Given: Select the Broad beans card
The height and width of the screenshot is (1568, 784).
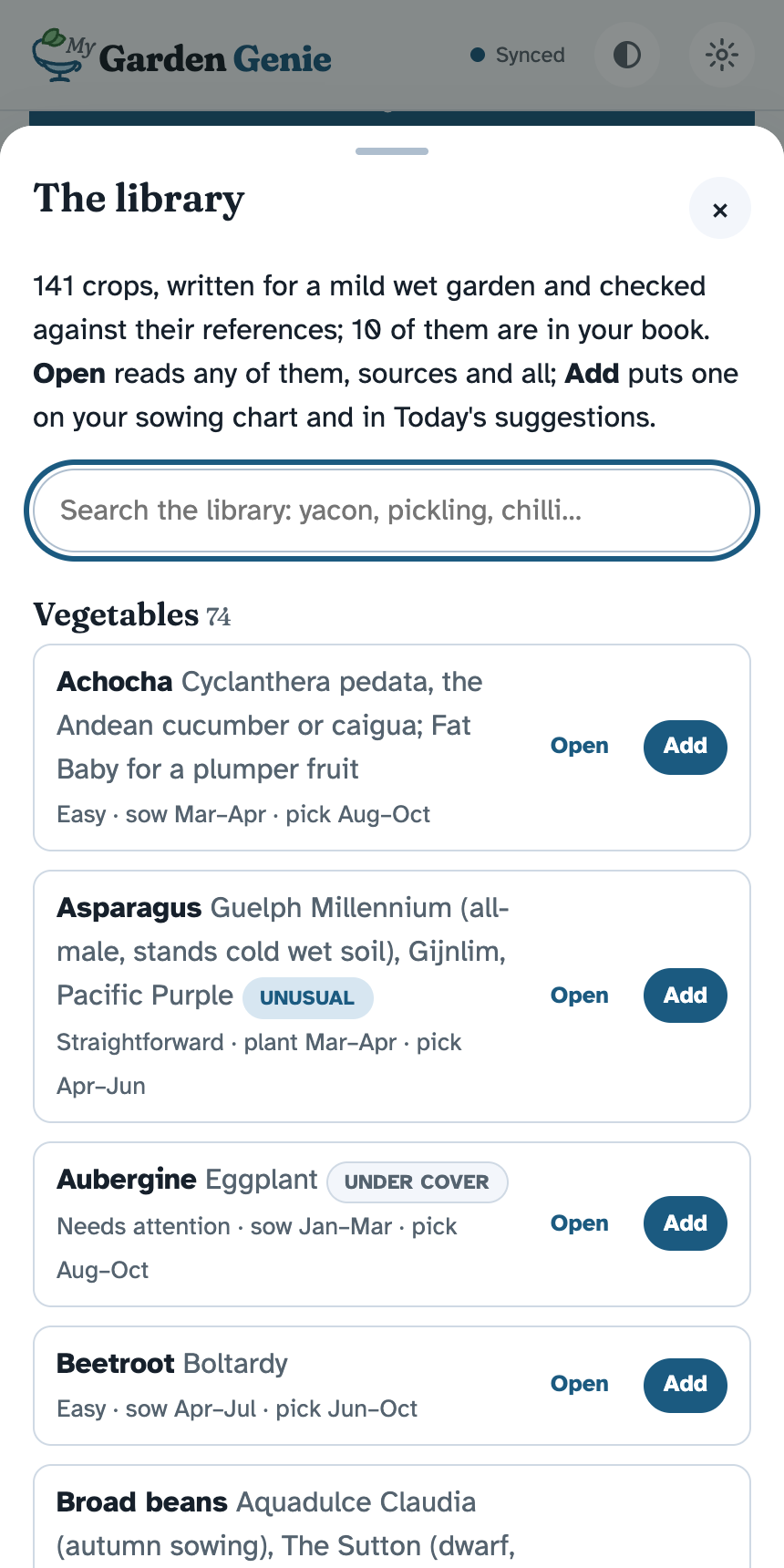Looking at the screenshot, I should (392, 1517).
